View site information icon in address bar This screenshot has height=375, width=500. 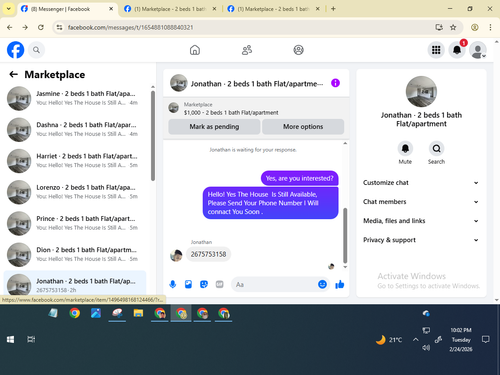(x=59, y=27)
